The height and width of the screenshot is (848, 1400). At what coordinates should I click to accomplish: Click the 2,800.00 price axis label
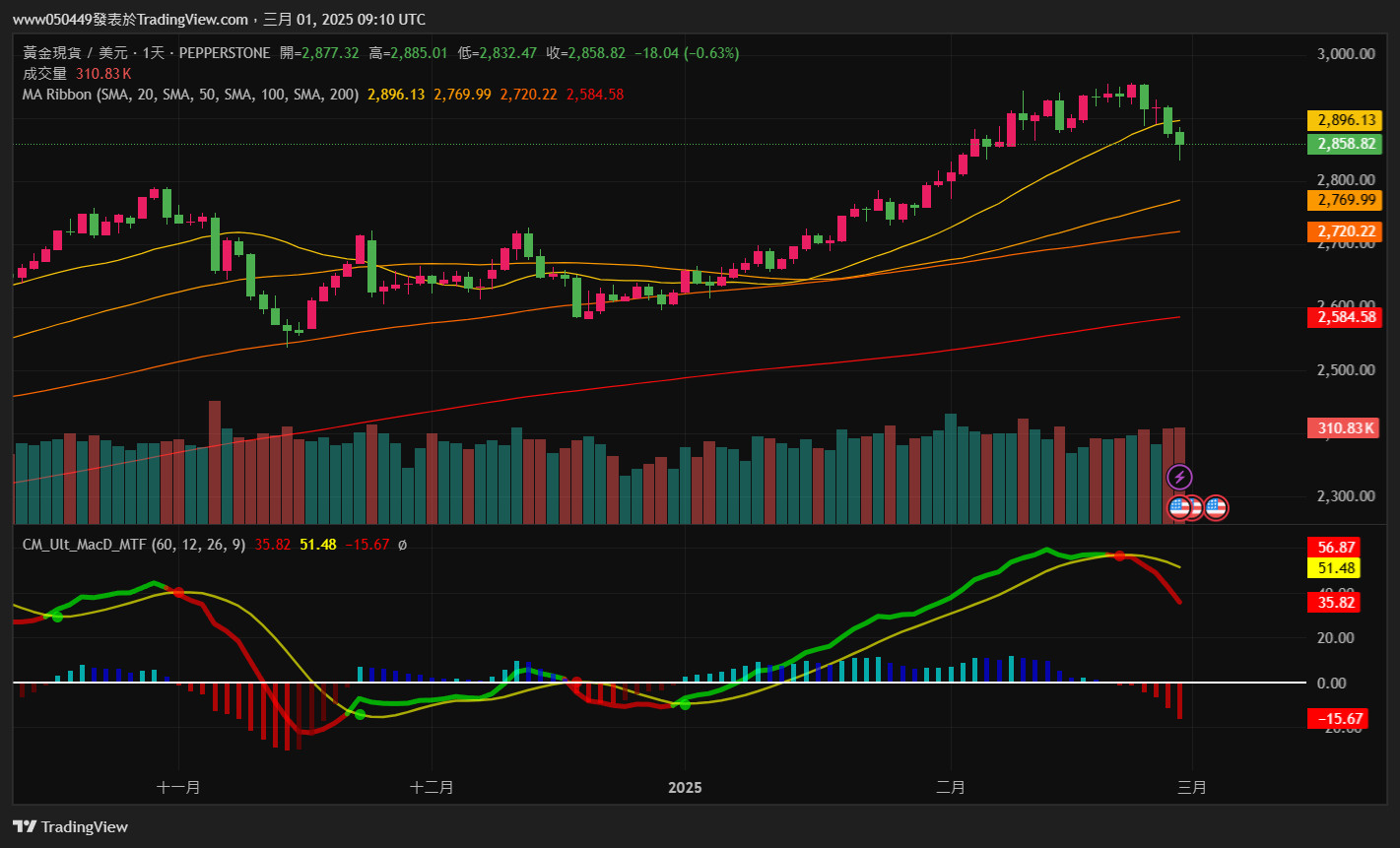pos(1345,180)
